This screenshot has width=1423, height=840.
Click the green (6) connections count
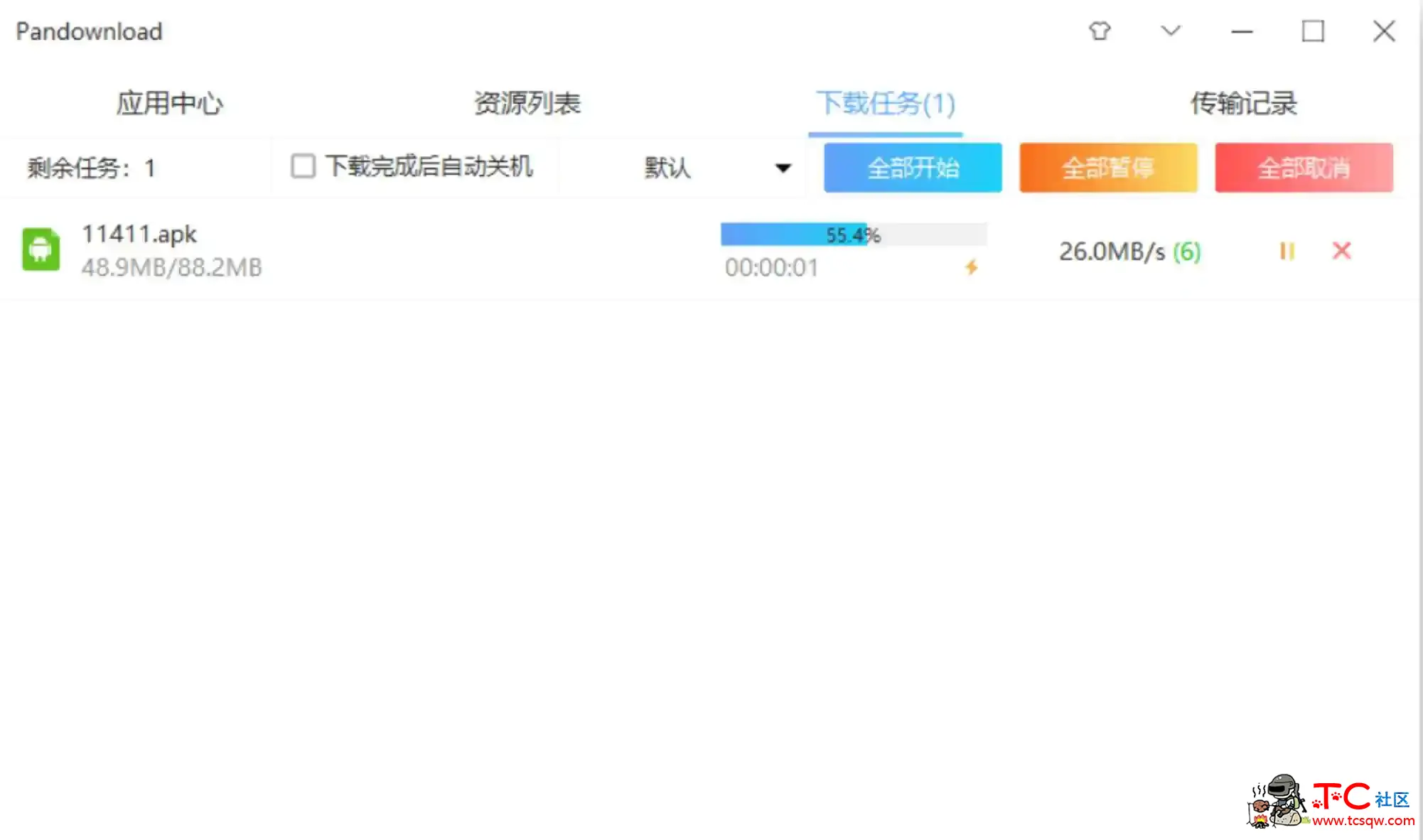click(1186, 252)
